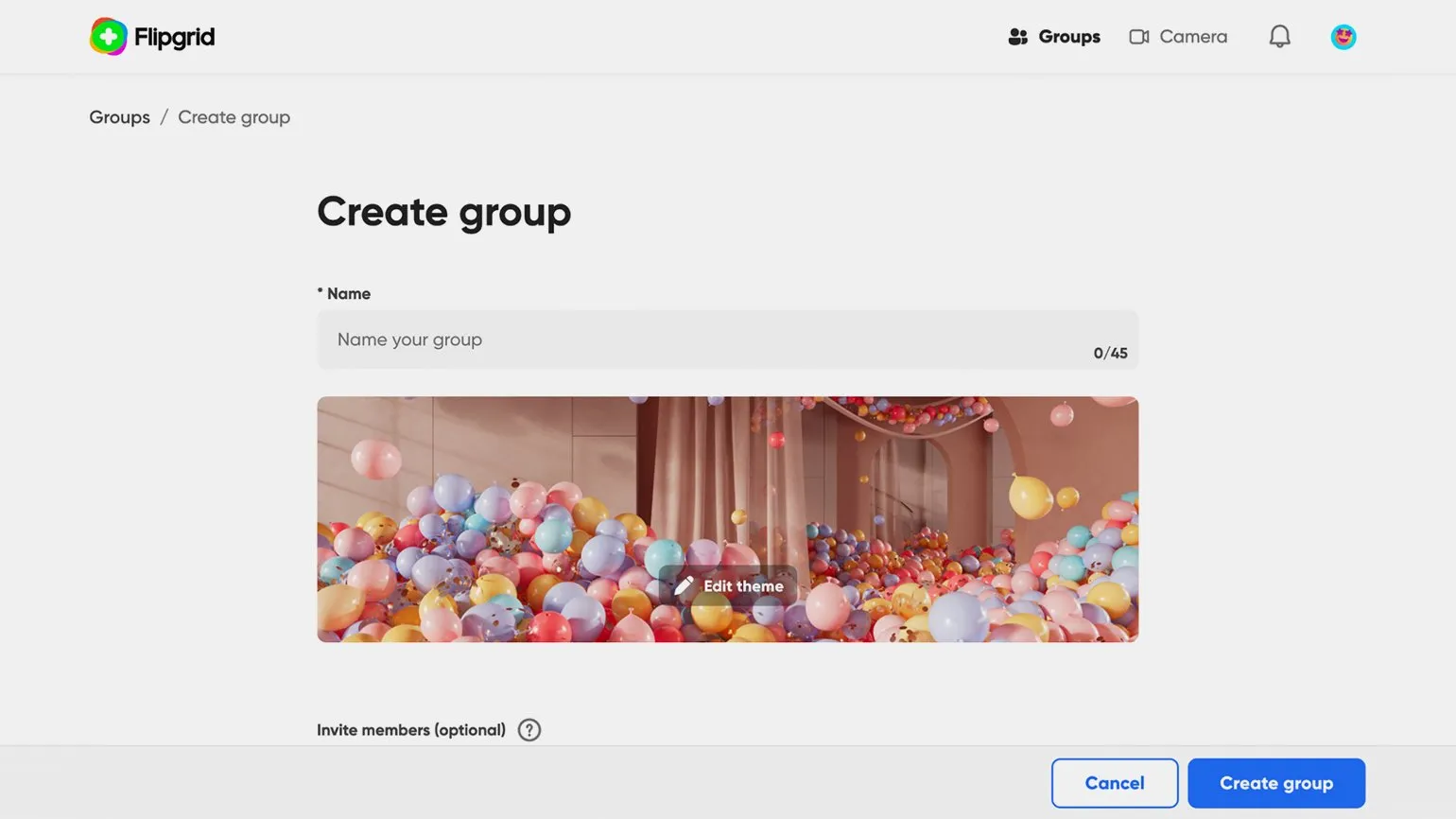Go back via the Groups breadcrumb link
The image size is (1456, 819).
[119, 117]
